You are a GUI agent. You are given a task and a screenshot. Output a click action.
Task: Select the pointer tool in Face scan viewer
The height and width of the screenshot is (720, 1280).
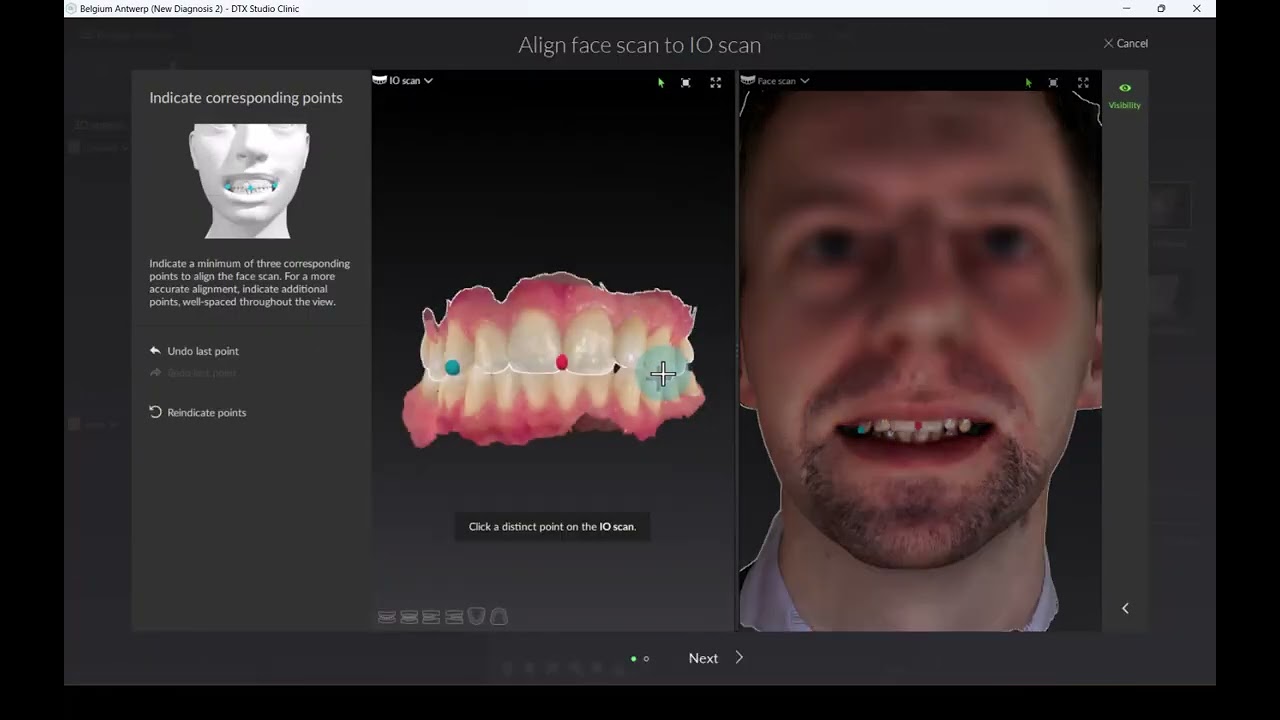tap(1028, 83)
